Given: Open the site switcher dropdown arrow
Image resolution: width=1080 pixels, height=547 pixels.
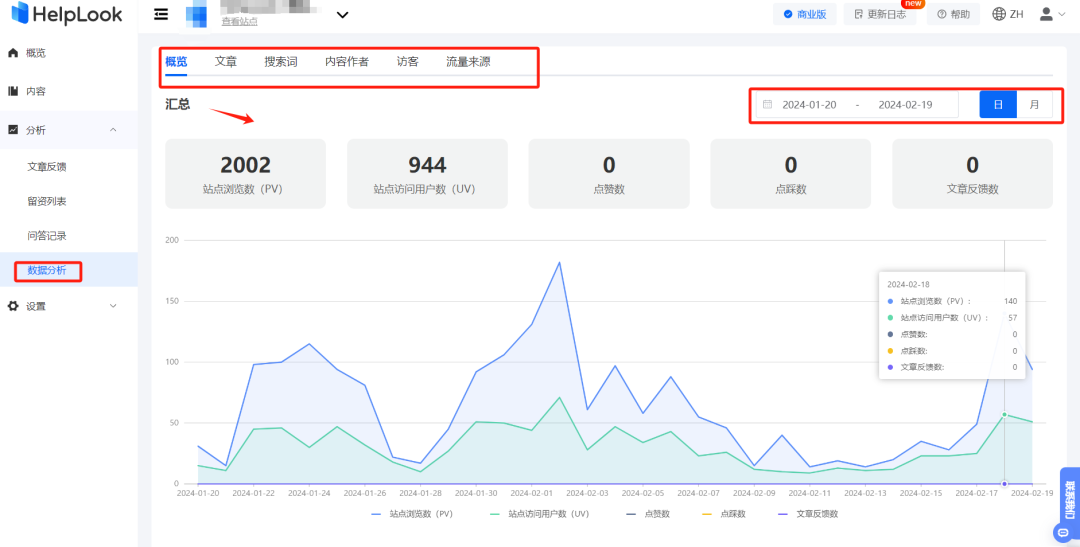Looking at the screenshot, I should pyautogui.click(x=342, y=14).
